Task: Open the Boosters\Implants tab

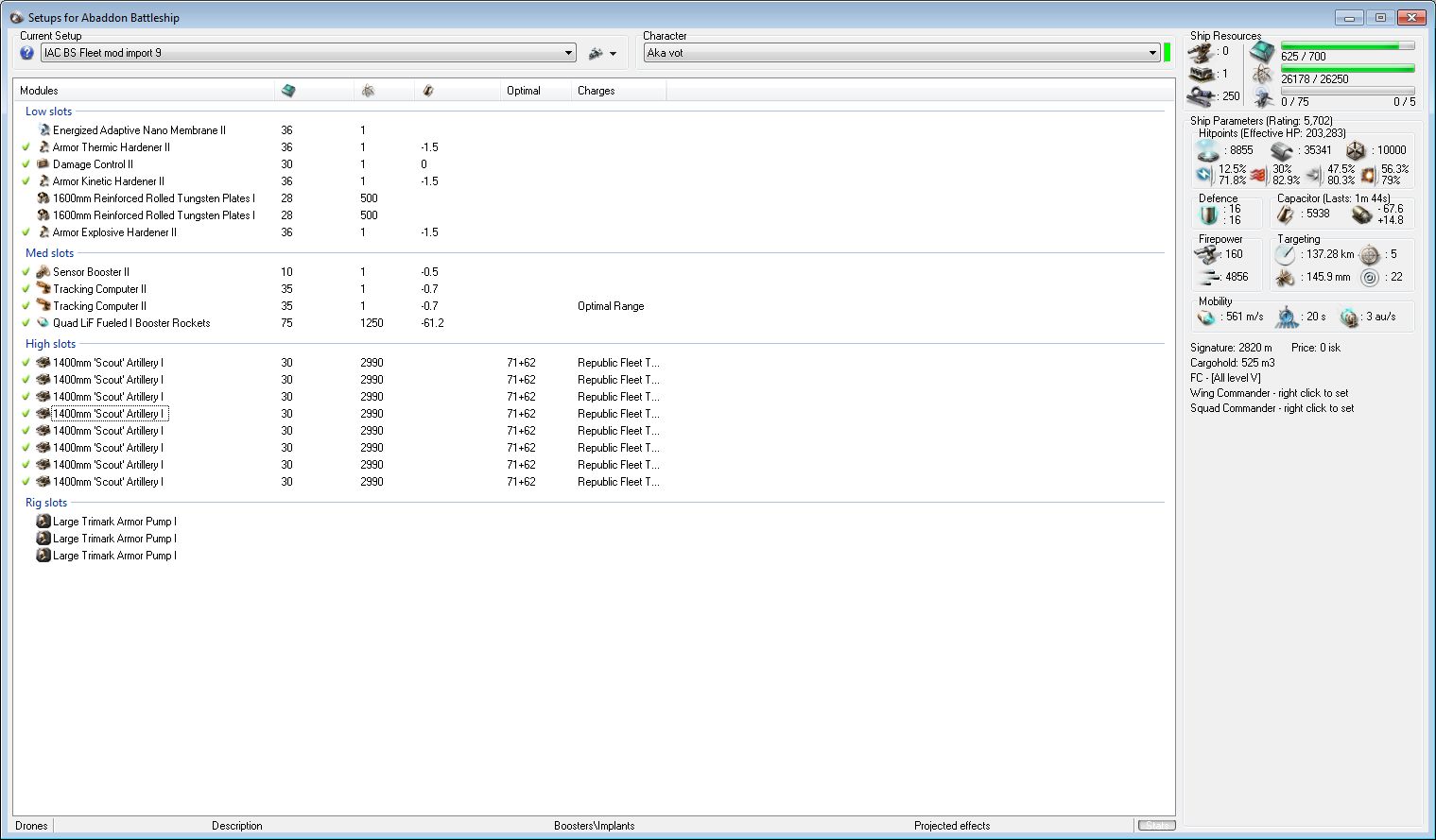Action: pyautogui.click(x=595, y=826)
